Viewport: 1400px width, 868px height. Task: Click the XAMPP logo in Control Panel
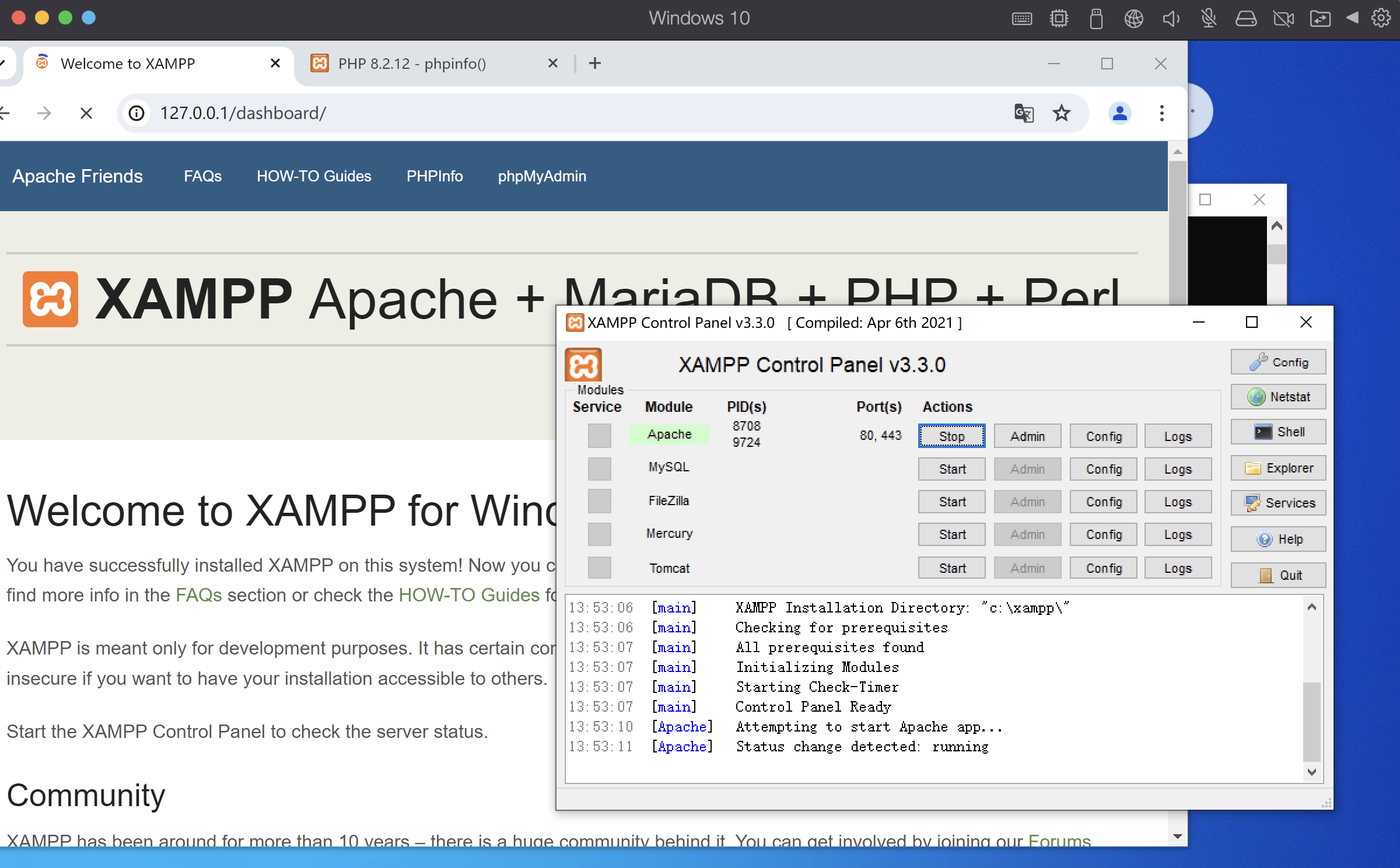[583, 366]
